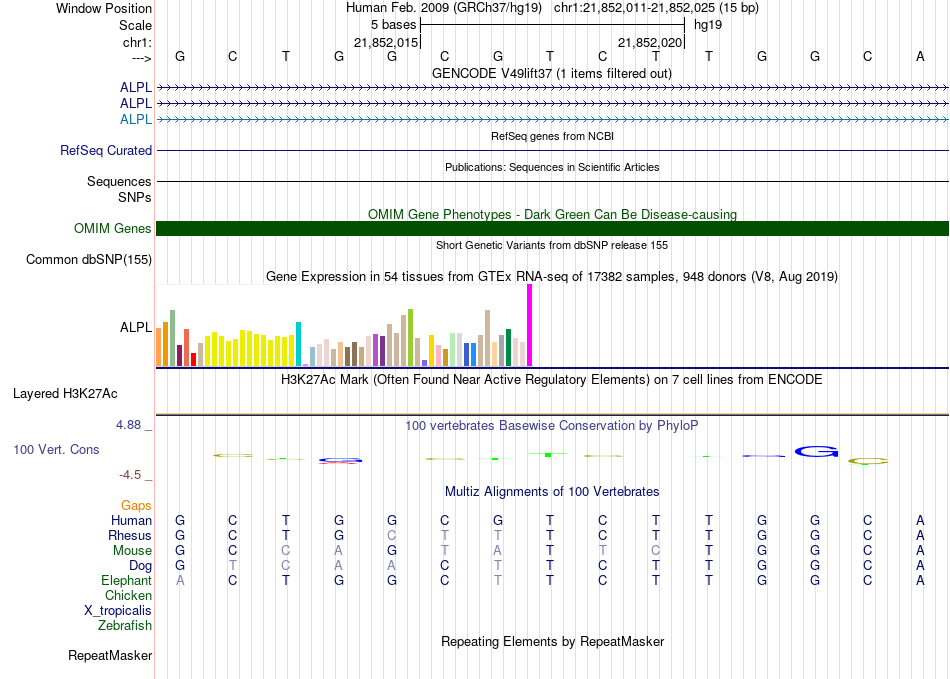Click the Zebrafish species label
Screen dimensions: 950x679
125,626
